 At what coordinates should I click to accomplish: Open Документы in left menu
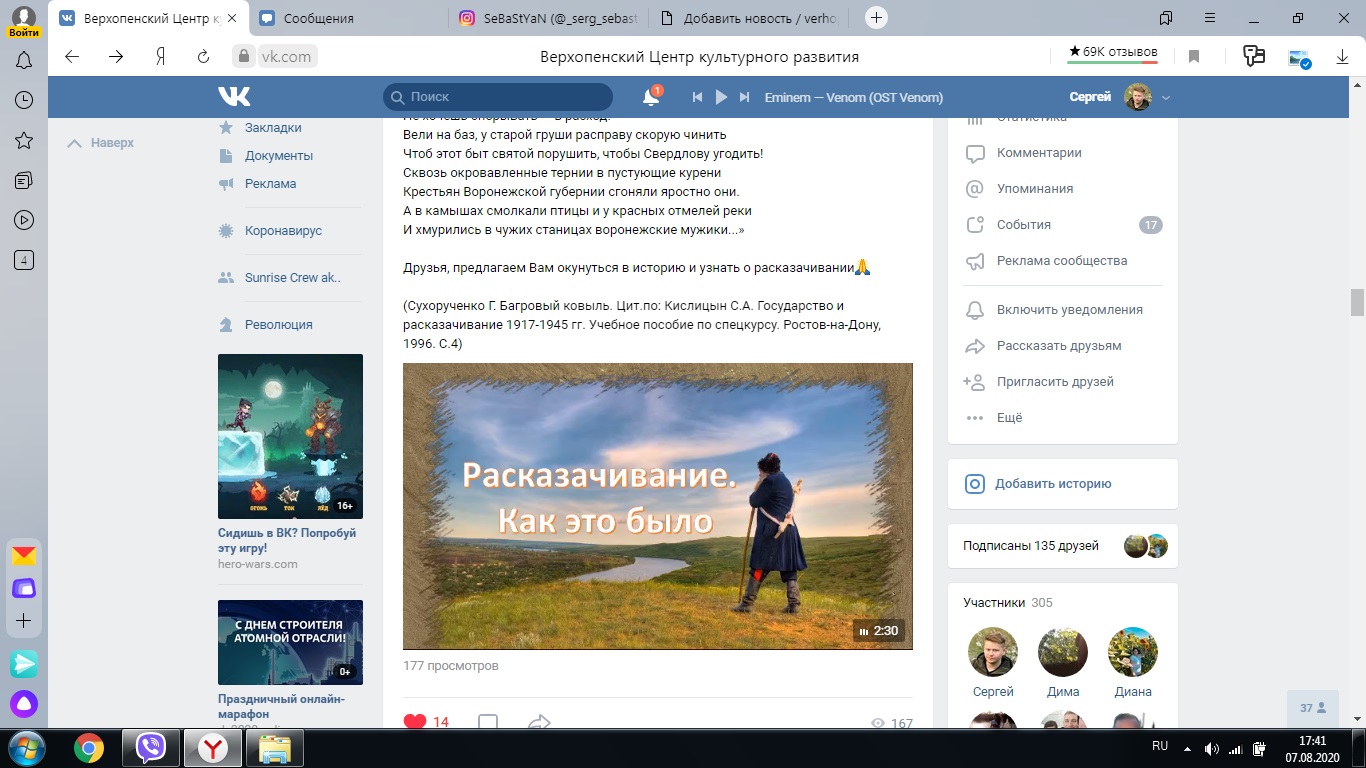click(279, 156)
